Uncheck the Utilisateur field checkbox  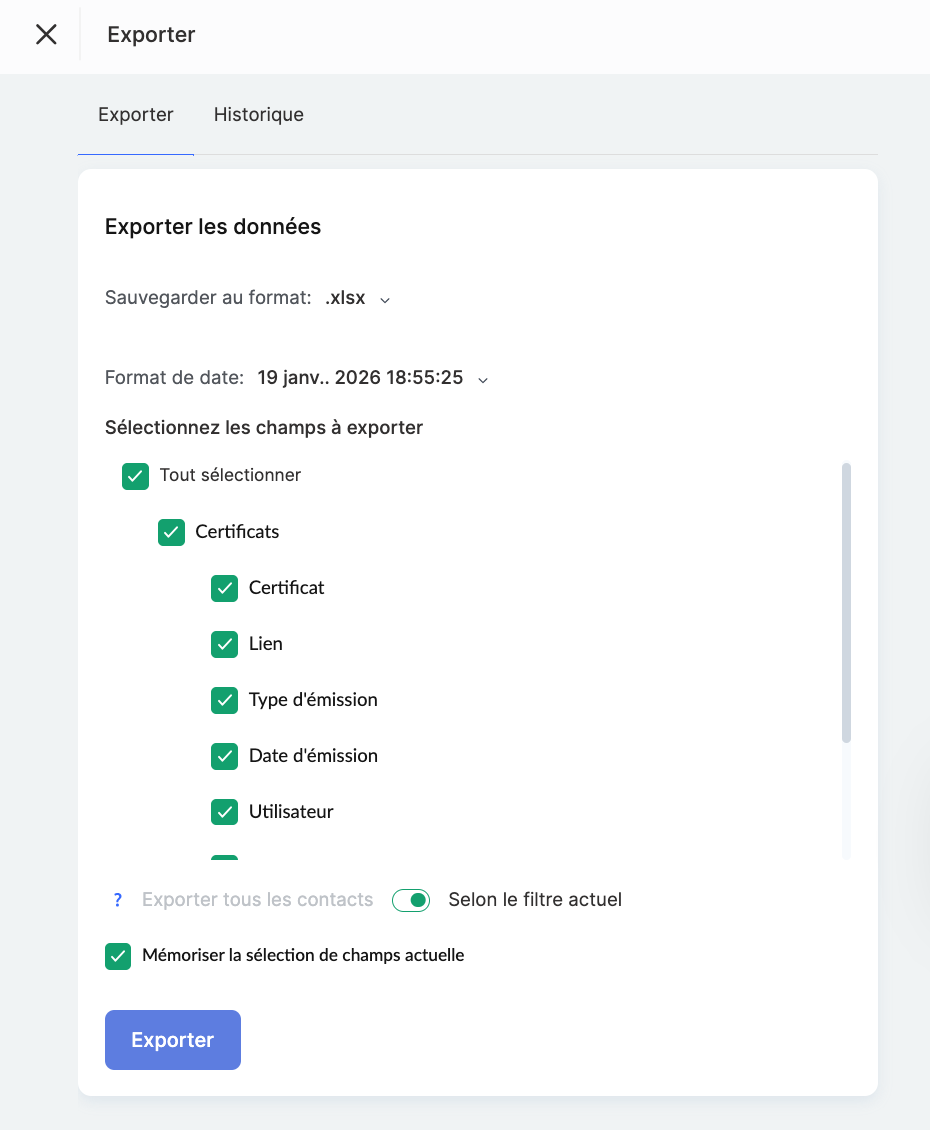(x=224, y=812)
